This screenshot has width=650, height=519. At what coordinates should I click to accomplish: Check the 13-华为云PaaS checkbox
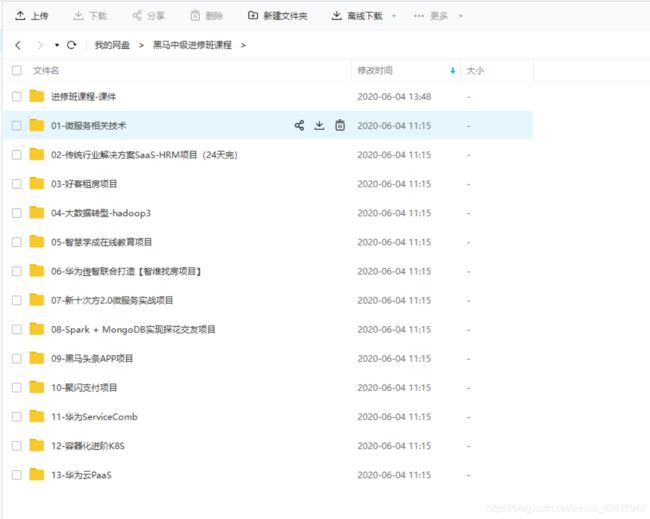(17, 475)
